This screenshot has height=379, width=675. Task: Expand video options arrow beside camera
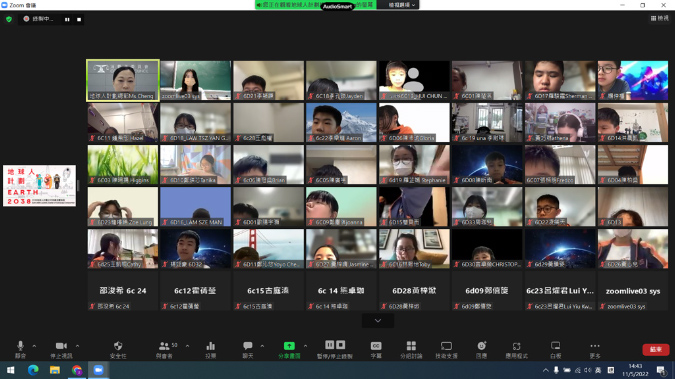[x=77, y=346]
